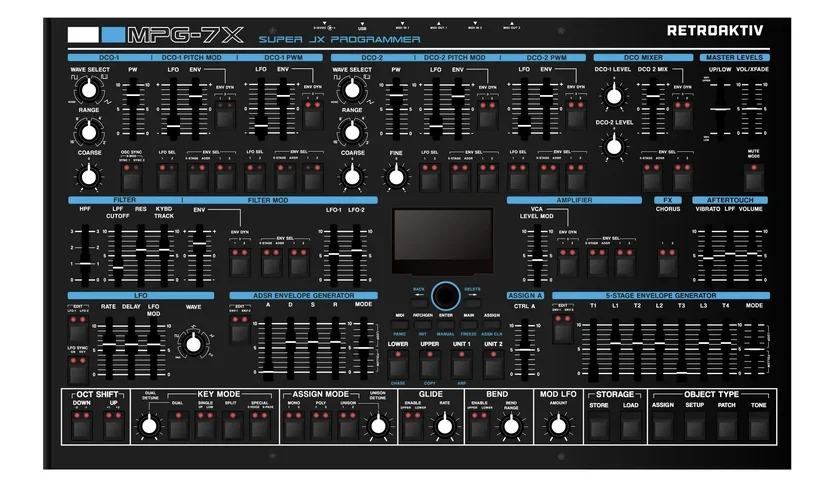Click the Mod LFO Amount knob

(x=558, y=426)
